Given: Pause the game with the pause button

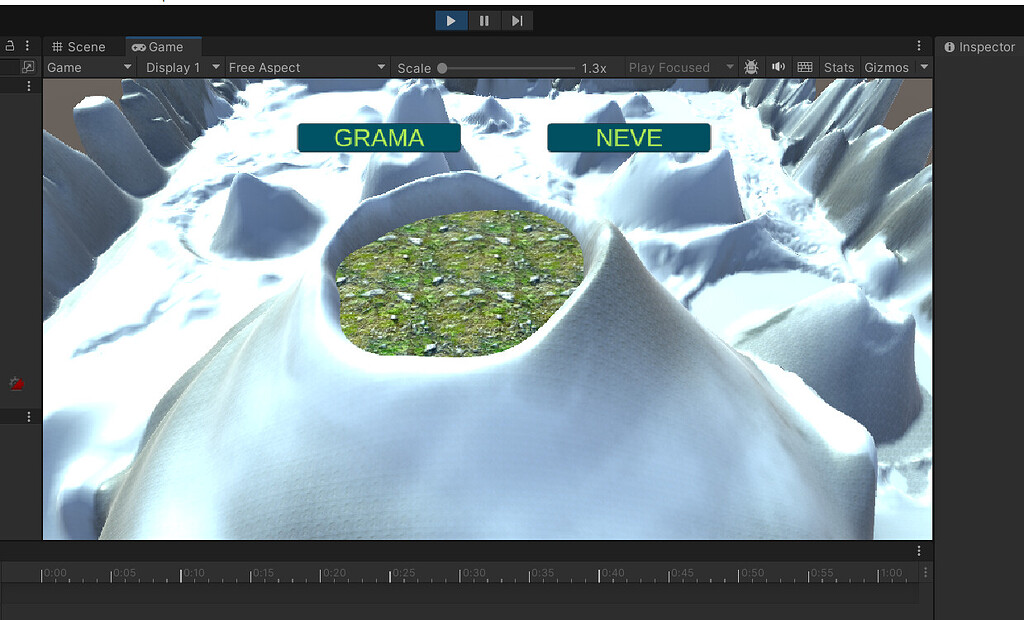Looking at the screenshot, I should pyautogui.click(x=484, y=20).
